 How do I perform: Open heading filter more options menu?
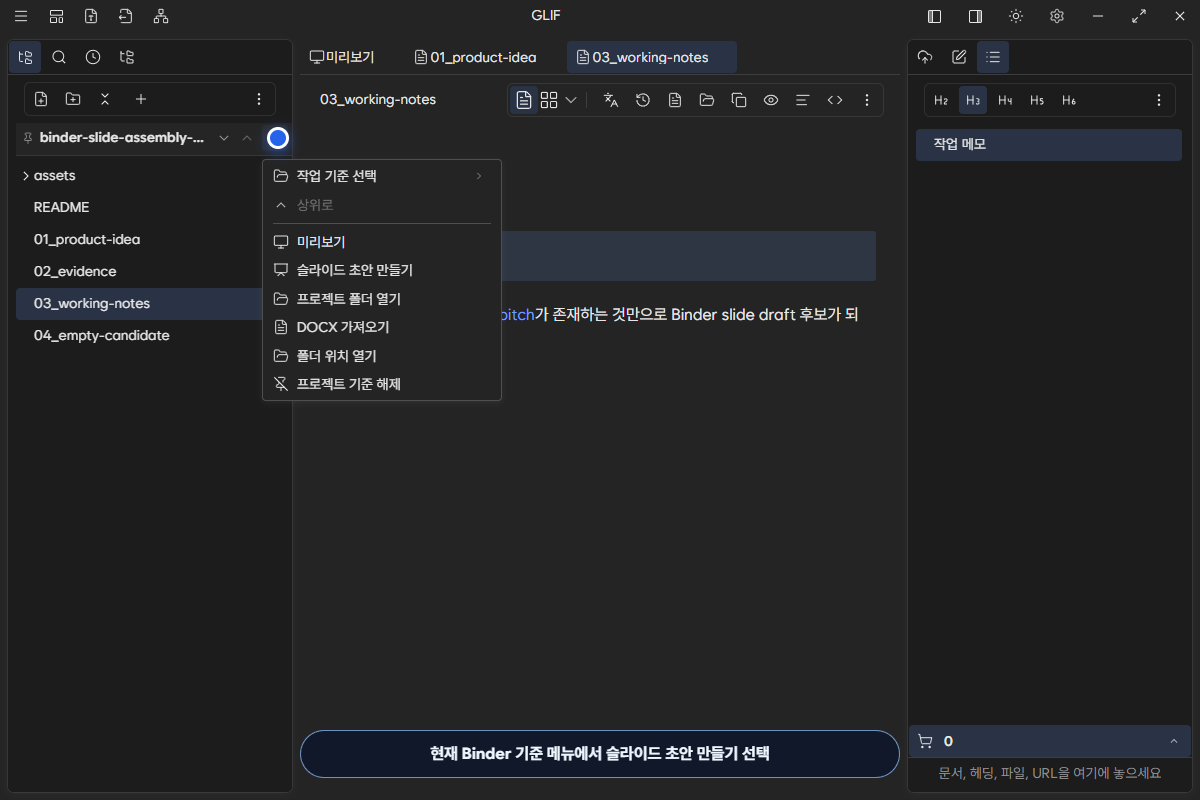1159,100
